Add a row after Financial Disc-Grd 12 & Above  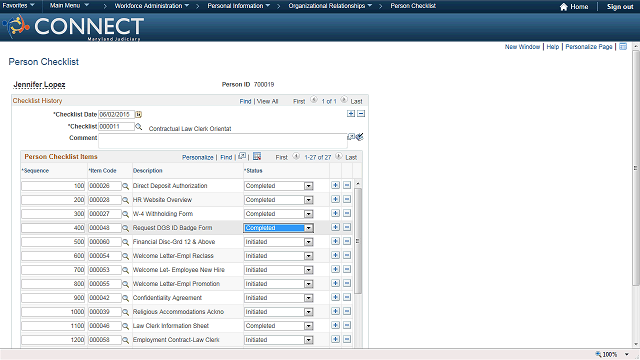(x=336, y=241)
